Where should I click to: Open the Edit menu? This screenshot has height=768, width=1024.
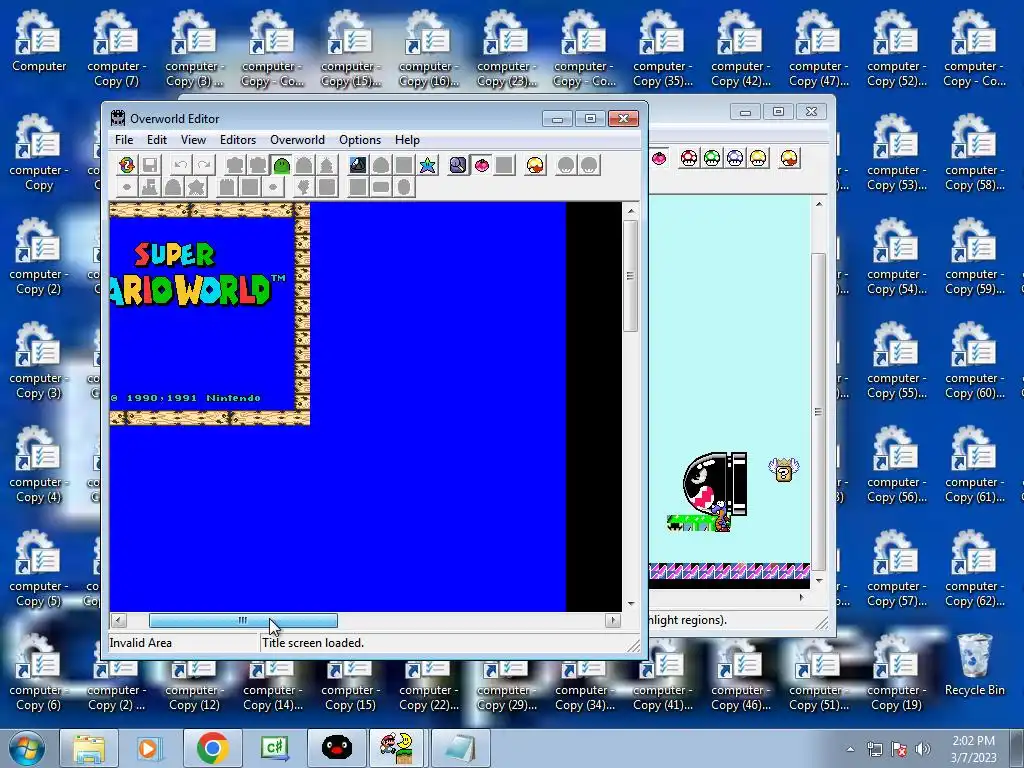pyautogui.click(x=157, y=140)
